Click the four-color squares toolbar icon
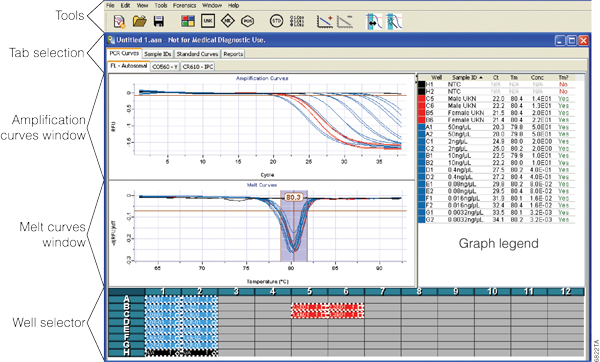Image resolution: width=600 pixels, height=362 pixels. [188, 21]
